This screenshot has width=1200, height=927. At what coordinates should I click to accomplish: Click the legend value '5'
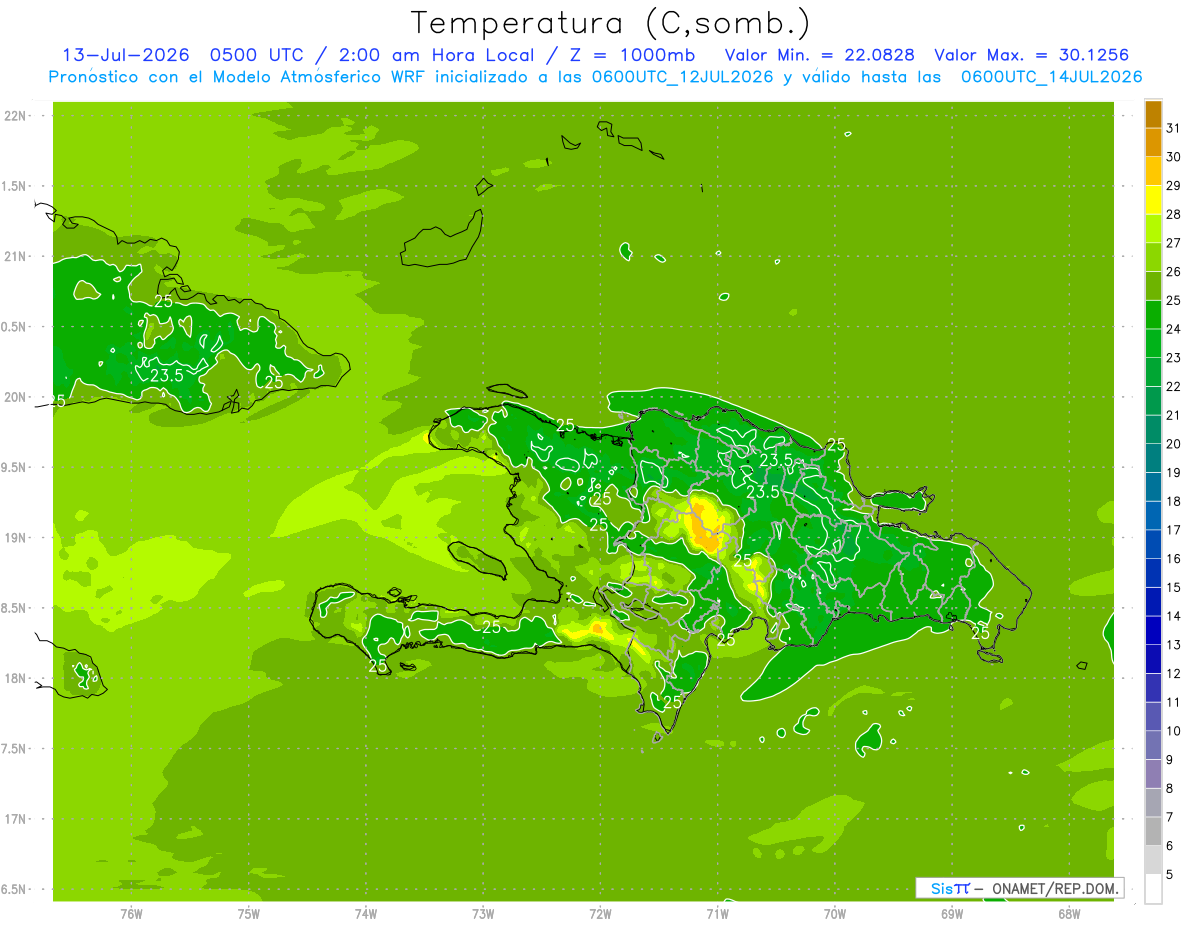1170,874
